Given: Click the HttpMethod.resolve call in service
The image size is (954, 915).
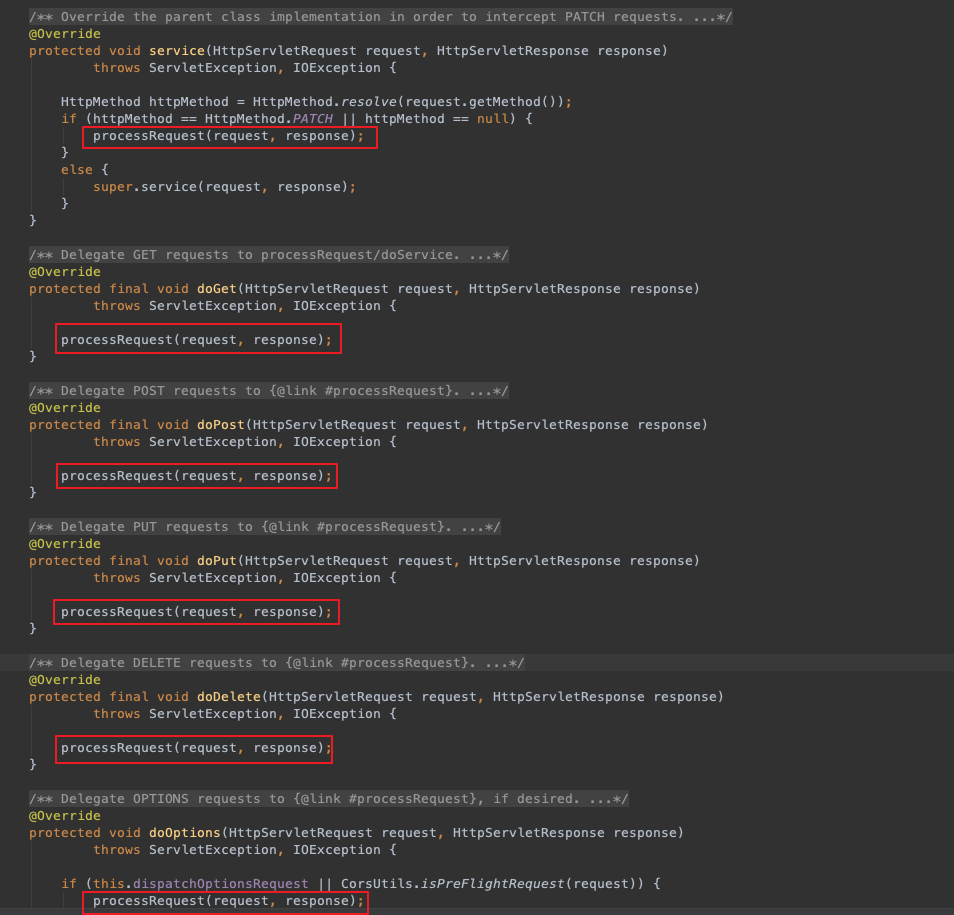Looking at the screenshot, I should [327, 101].
